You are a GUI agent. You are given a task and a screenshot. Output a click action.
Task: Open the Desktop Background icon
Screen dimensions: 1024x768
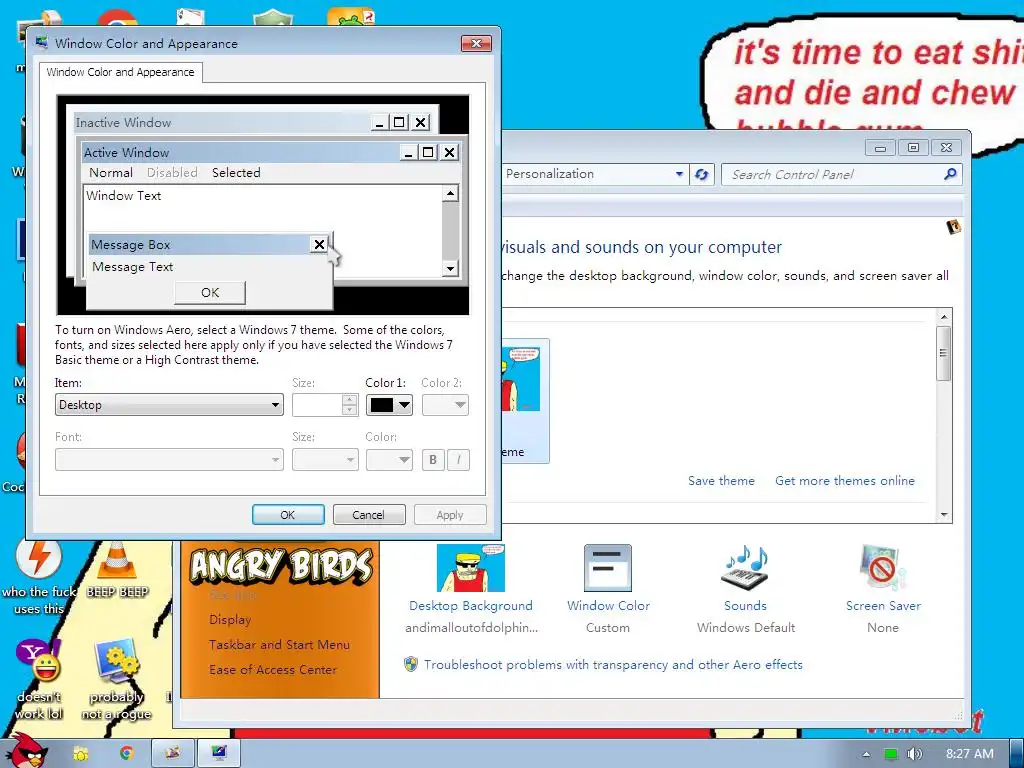470,568
